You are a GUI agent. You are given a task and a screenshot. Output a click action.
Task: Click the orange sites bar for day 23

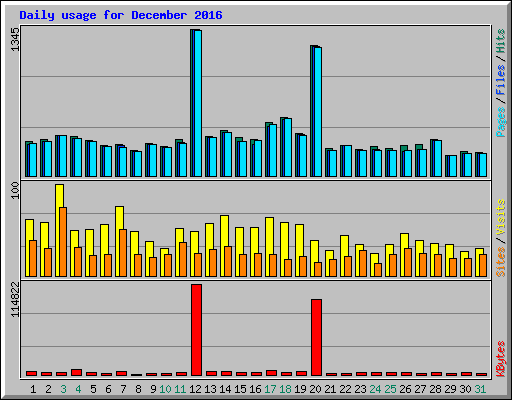click(x=363, y=263)
